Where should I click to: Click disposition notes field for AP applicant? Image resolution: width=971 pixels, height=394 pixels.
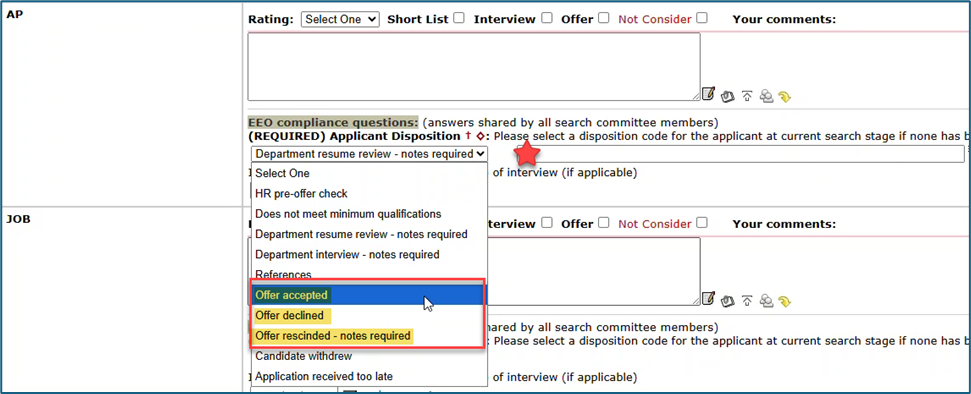coord(740,154)
